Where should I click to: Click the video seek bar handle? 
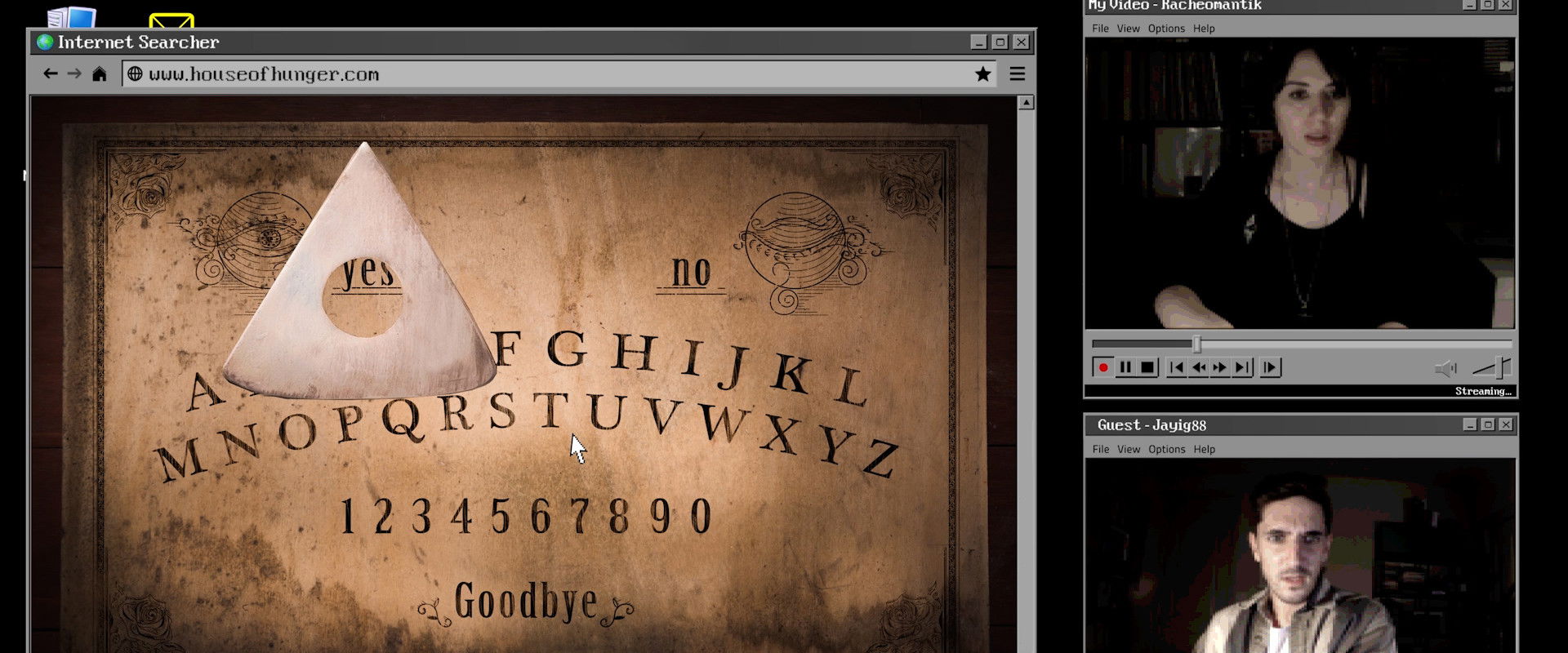click(1196, 344)
